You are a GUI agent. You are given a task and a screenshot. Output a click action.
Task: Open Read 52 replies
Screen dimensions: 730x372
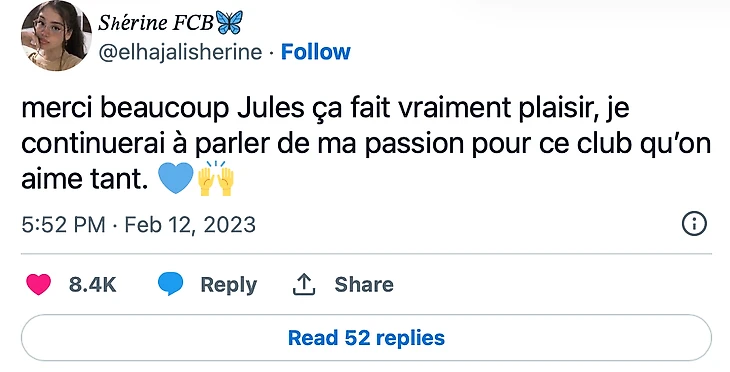click(x=366, y=338)
